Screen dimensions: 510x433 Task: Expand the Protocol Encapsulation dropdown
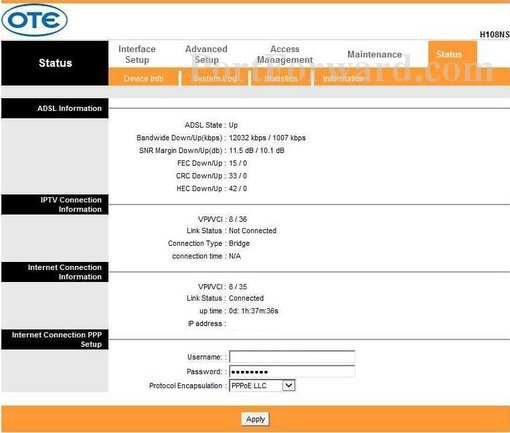click(x=262, y=386)
